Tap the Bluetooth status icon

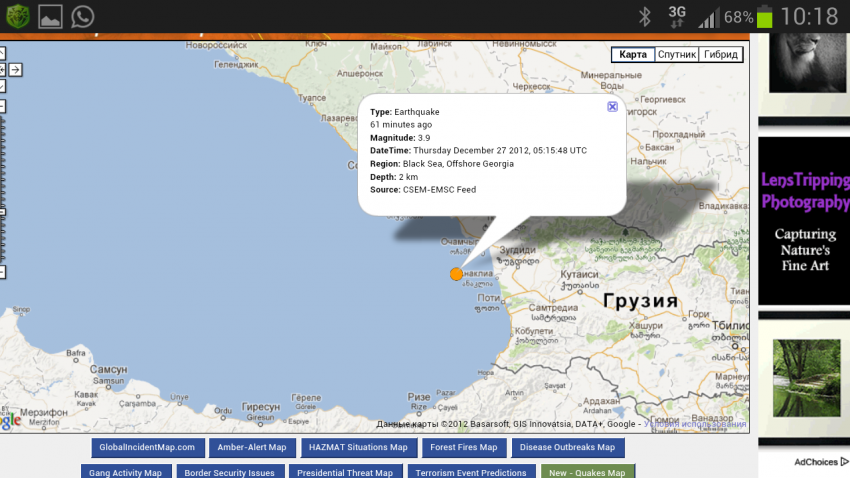645,17
